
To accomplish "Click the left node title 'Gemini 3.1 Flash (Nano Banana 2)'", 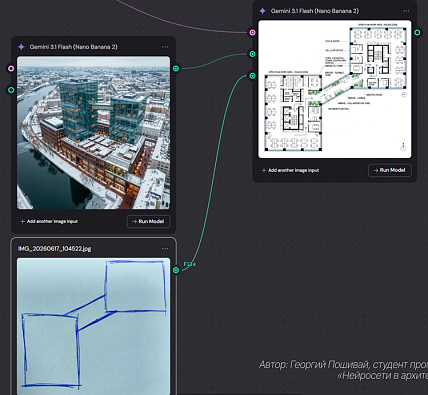I will (x=73, y=47).
